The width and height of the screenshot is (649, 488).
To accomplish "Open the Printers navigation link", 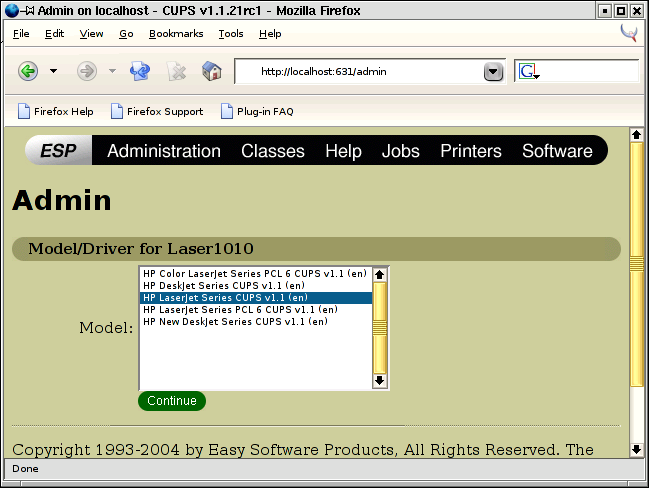I will [x=471, y=151].
